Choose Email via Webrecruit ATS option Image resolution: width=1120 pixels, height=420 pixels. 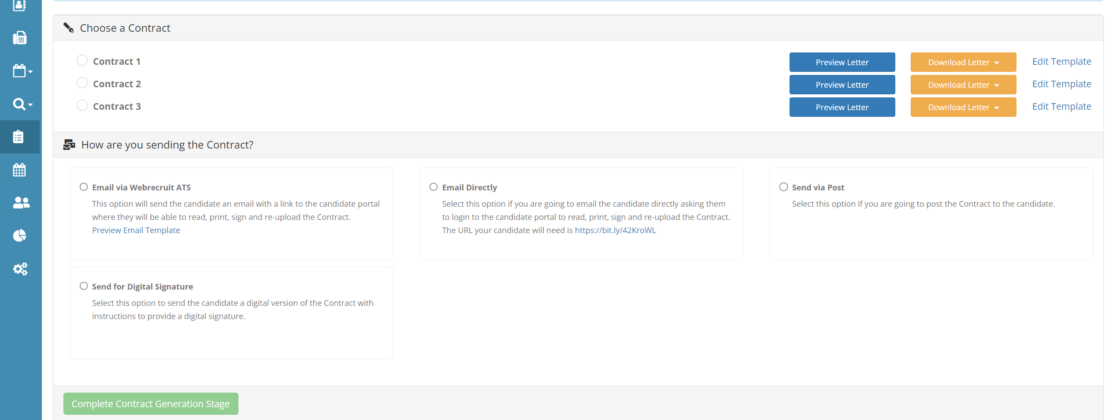(83, 187)
